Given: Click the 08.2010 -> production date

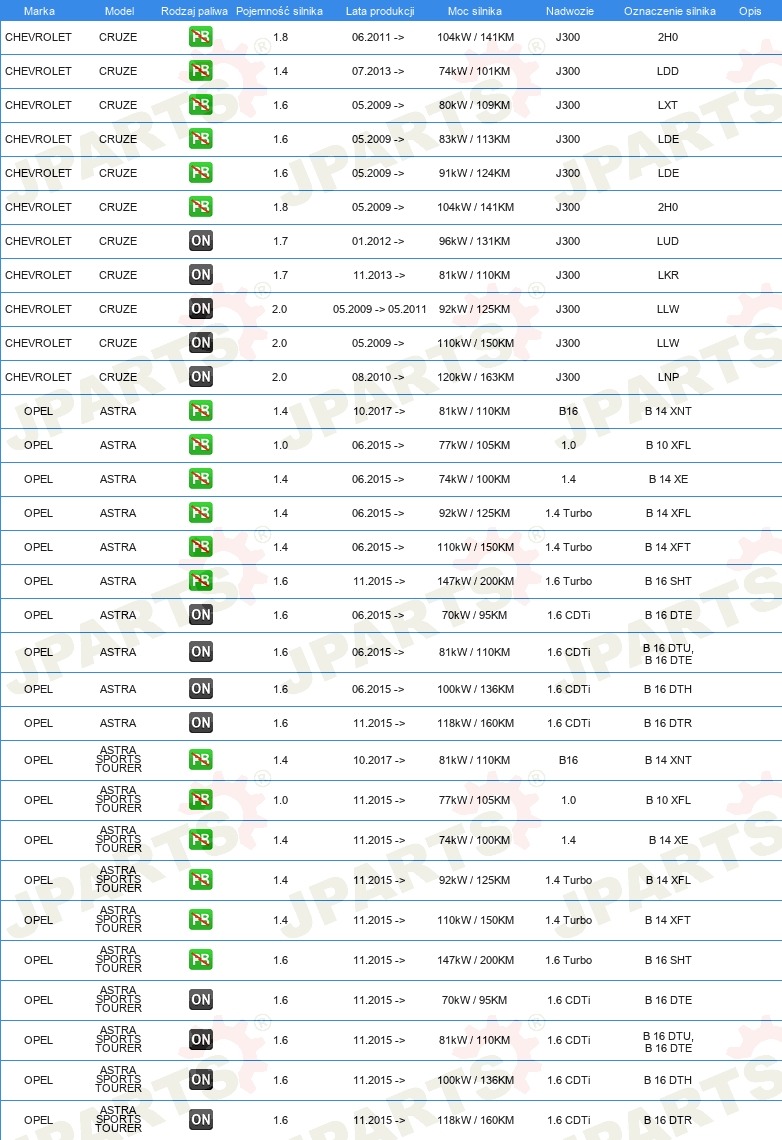Looking at the screenshot, I should [x=378, y=377].
